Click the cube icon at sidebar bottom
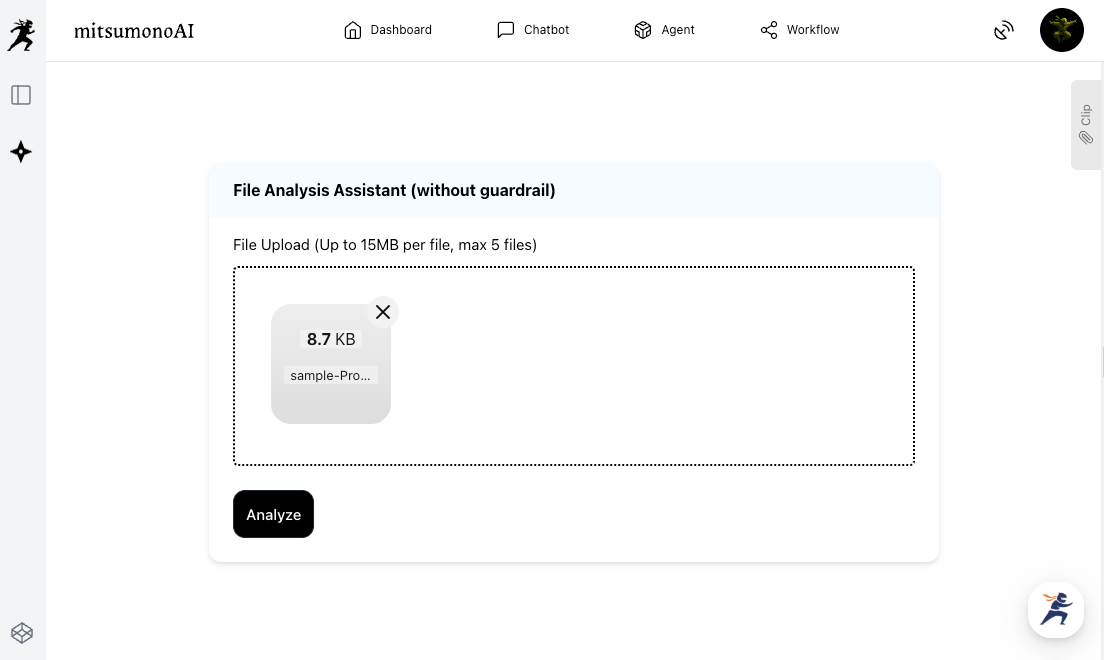 click(21, 633)
